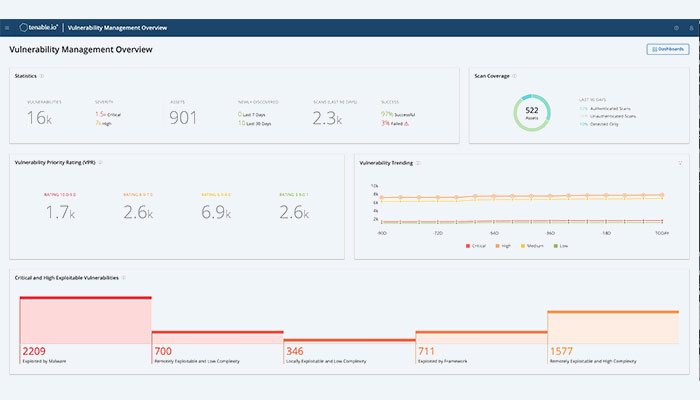This screenshot has height=400, width=700.
Task: Open the help icon in header
Action: (x=676, y=28)
